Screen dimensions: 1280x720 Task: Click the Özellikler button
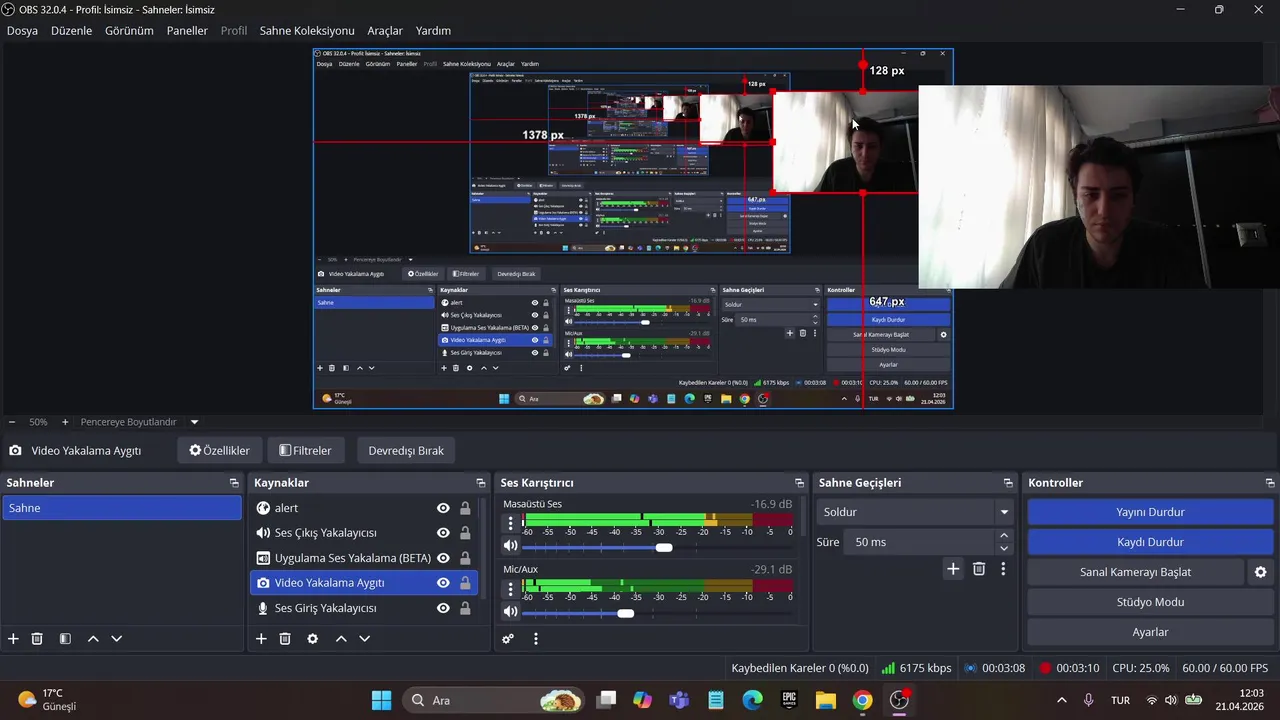tap(220, 450)
